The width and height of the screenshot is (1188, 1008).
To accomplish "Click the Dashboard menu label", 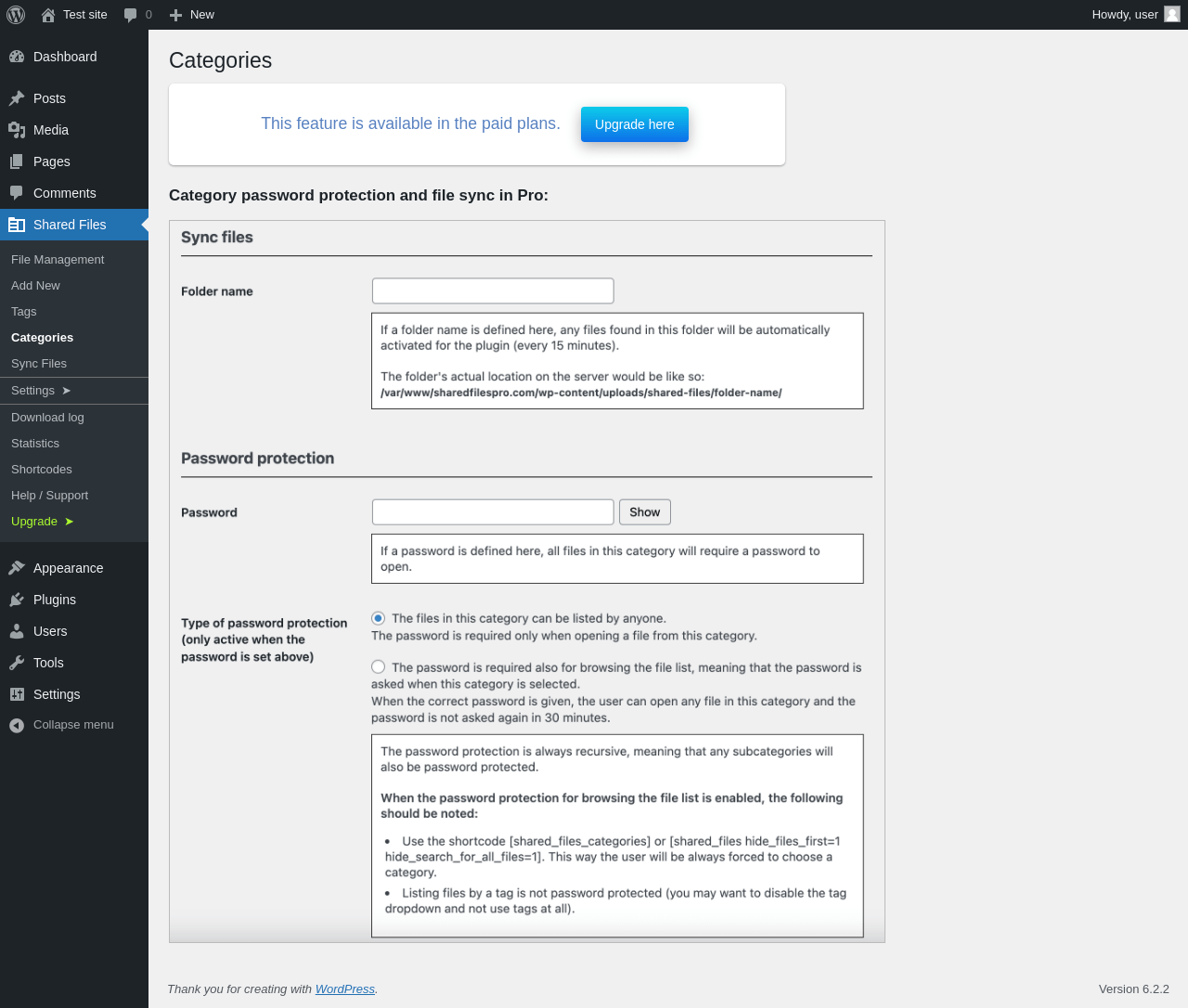I will point(65,57).
